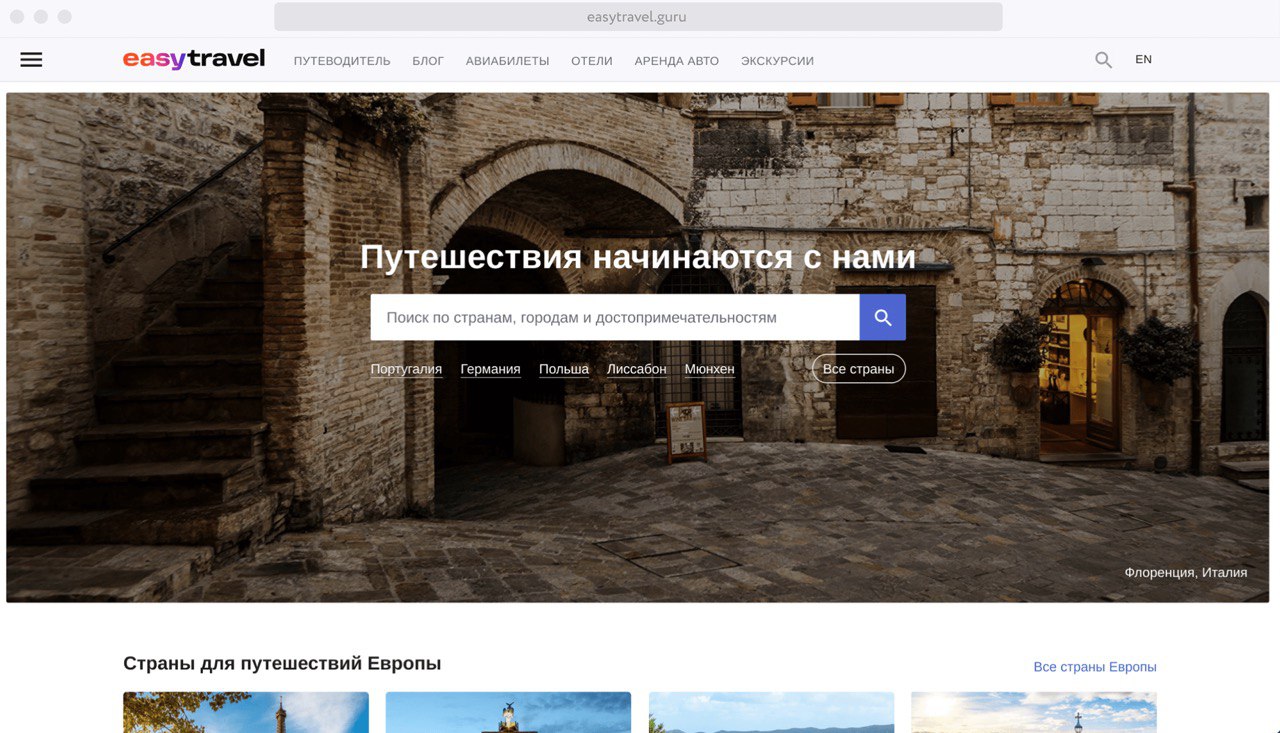Choose the Германия quick link

tap(490, 369)
